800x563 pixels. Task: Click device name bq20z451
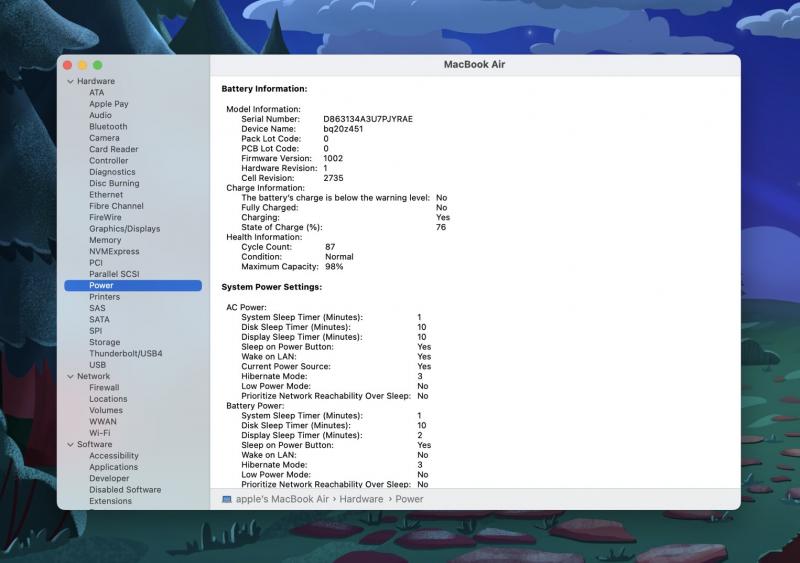[343, 129]
